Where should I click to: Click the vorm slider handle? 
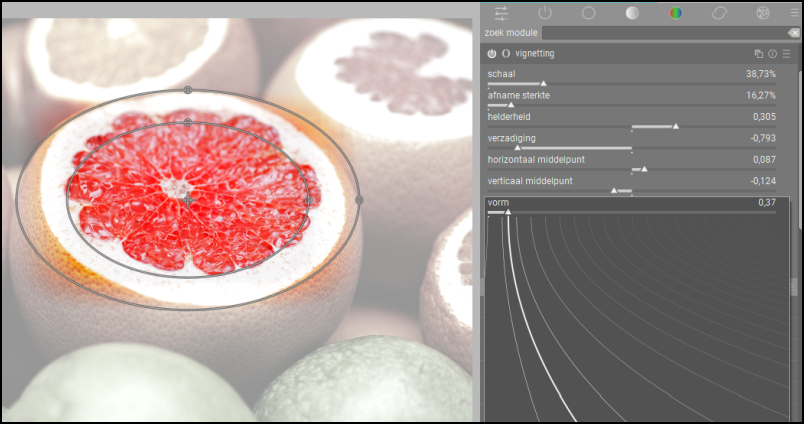(508, 212)
